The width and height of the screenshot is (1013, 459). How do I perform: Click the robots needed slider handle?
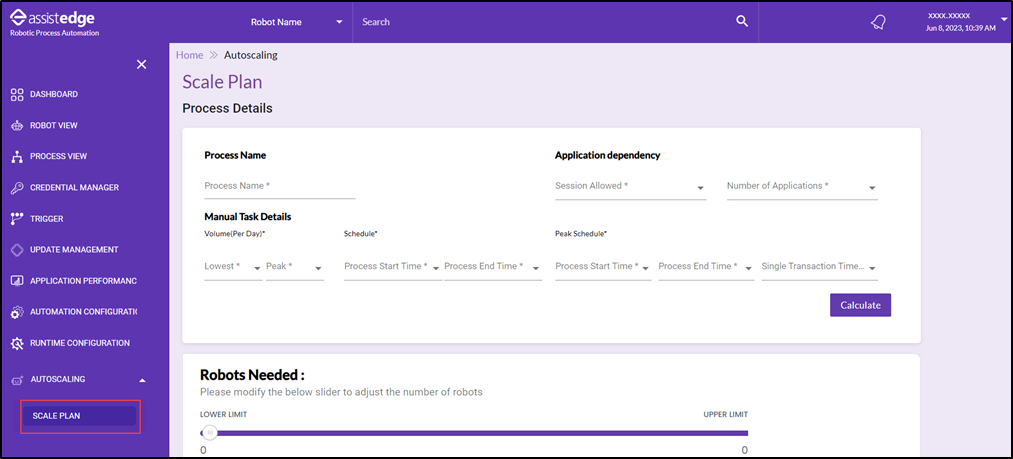pyautogui.click(x=209, y=433)
